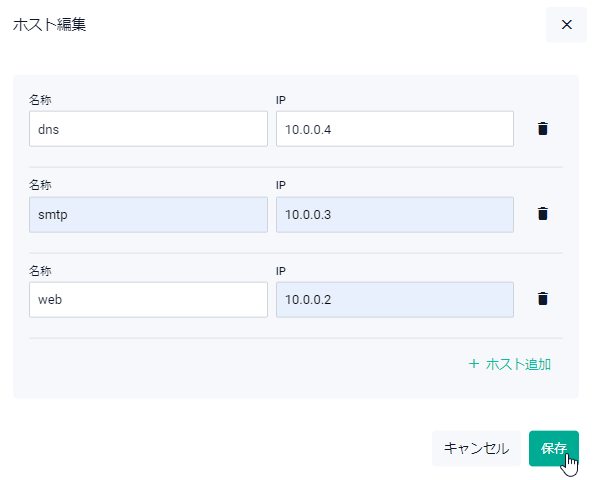Click into the IP field showing 10.0.0.3
The image size is (593, 480).
click(395, 214)
